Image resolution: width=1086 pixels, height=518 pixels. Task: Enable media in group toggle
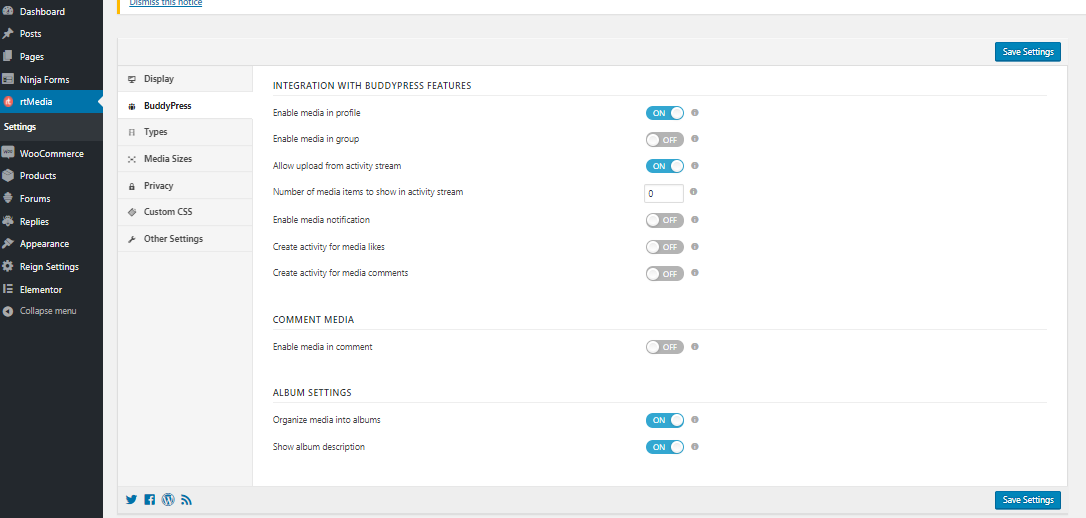(665, 139)
